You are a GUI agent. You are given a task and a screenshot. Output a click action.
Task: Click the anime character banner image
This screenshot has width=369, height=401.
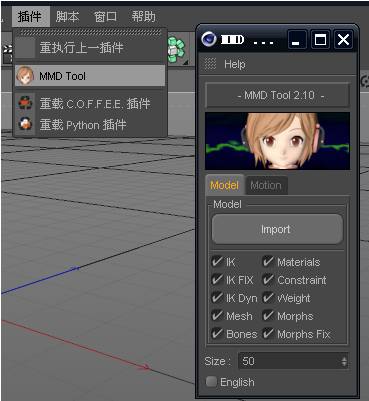pyautogui.click(x=277, y=141)
